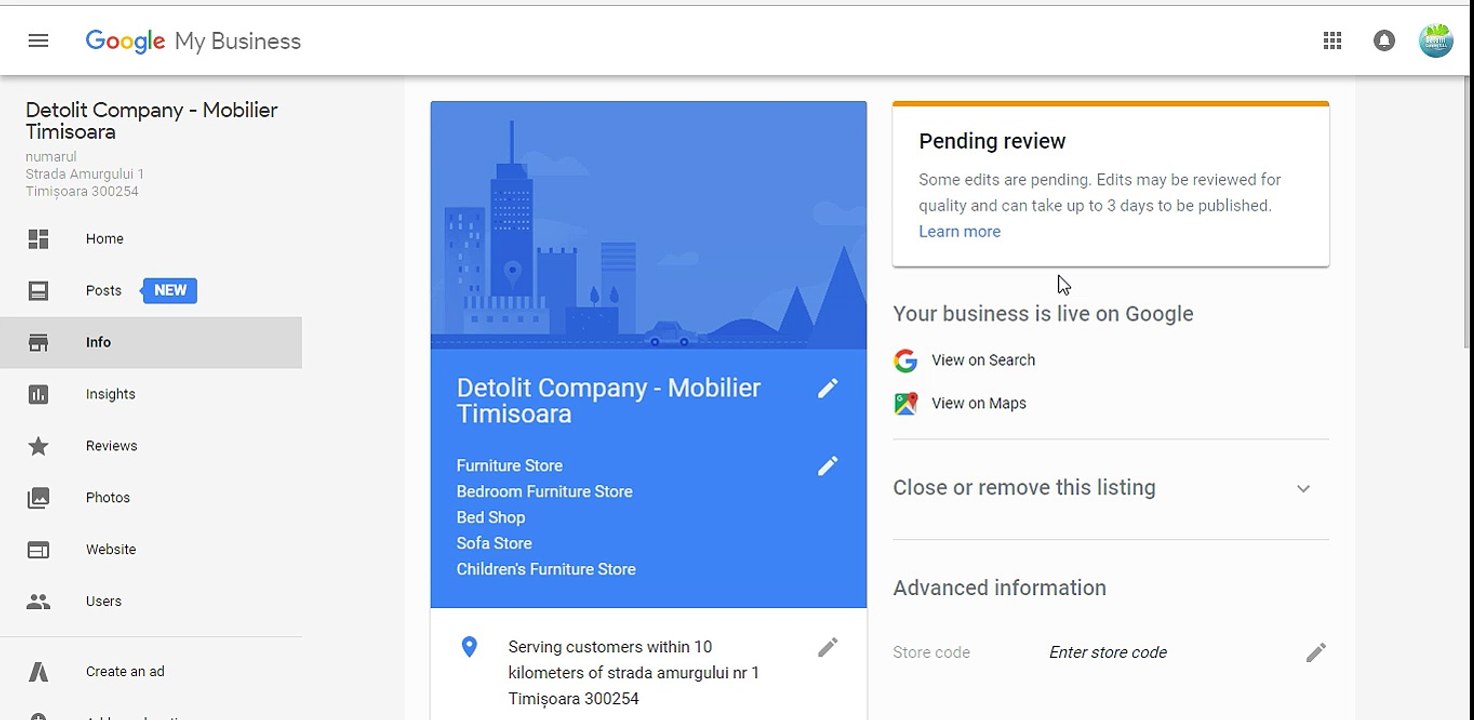Open Posts in sidebar
The height and width of the screenshot is (720, 1474).
pyautogui.click(x=104, y=291)
